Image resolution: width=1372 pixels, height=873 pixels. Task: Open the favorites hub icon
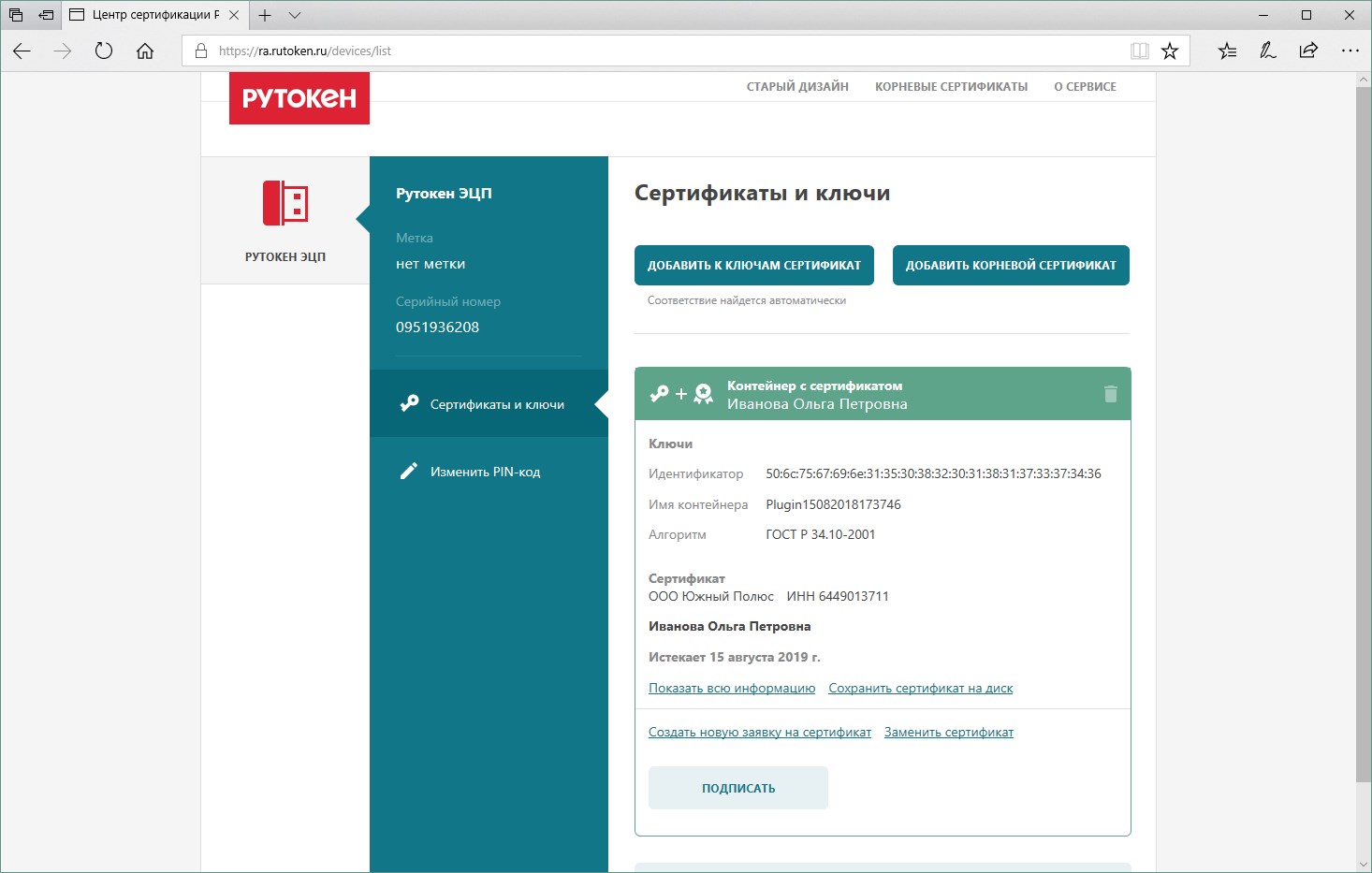click(x=1227, y=51)
